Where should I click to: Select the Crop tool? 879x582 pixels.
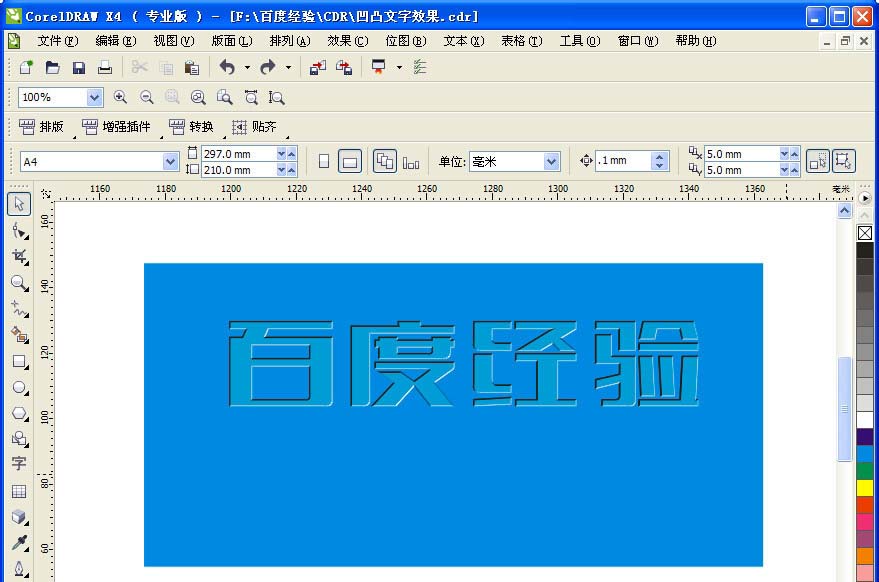[19, 256]
